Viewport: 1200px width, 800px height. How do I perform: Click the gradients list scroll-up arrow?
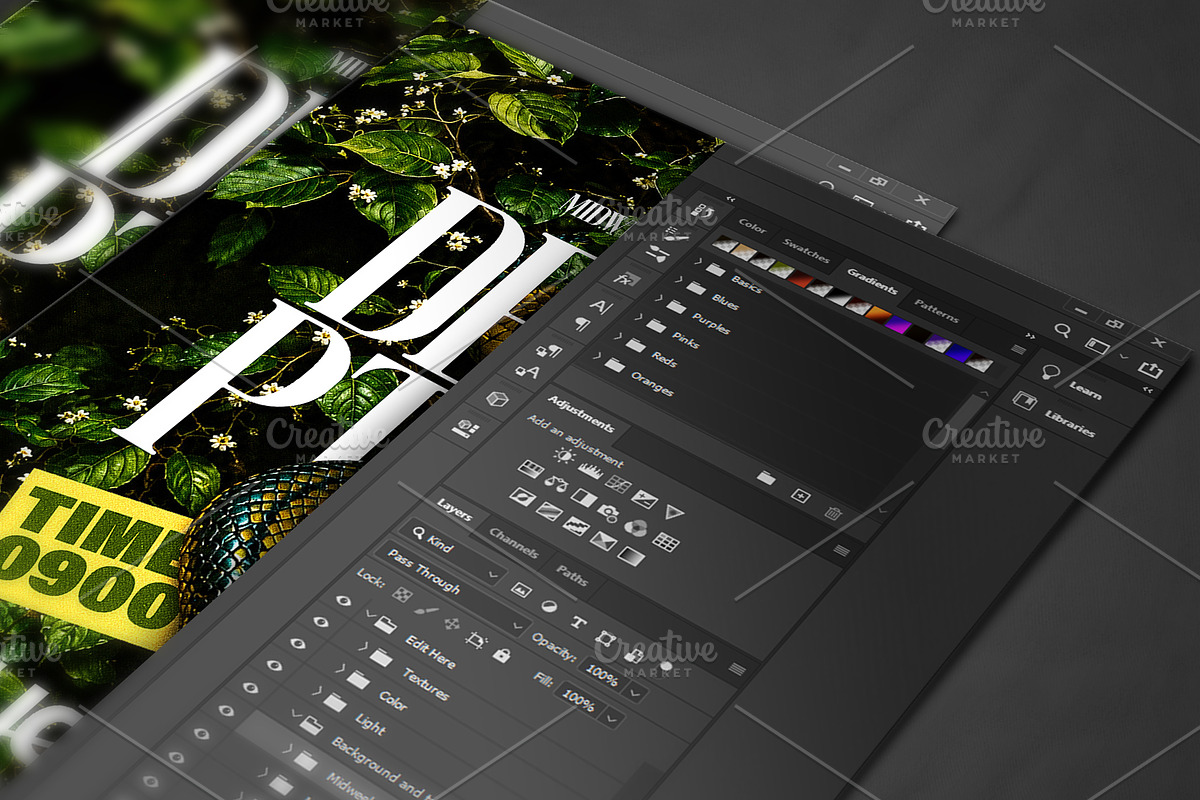point(983,393)
